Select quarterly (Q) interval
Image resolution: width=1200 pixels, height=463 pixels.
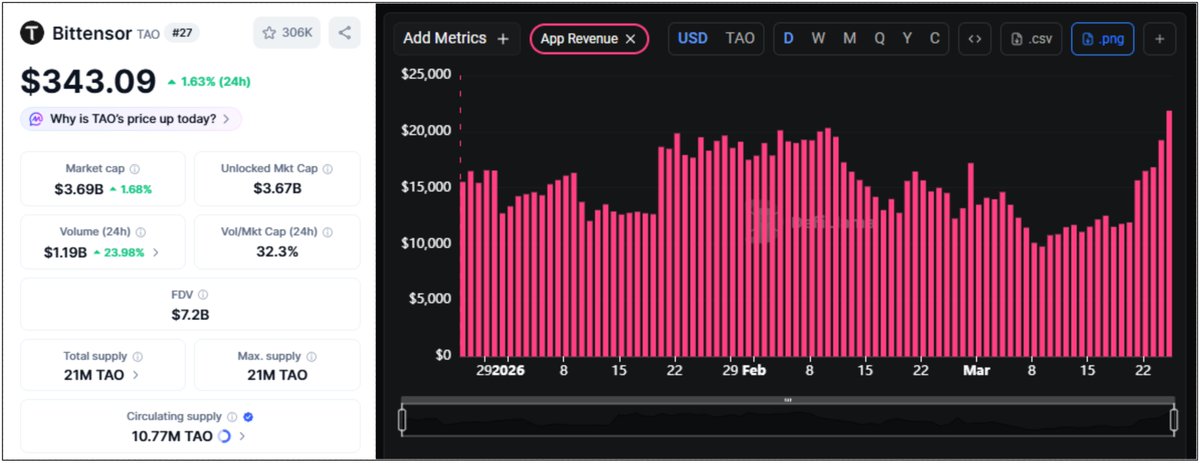[x=879, y=39]
